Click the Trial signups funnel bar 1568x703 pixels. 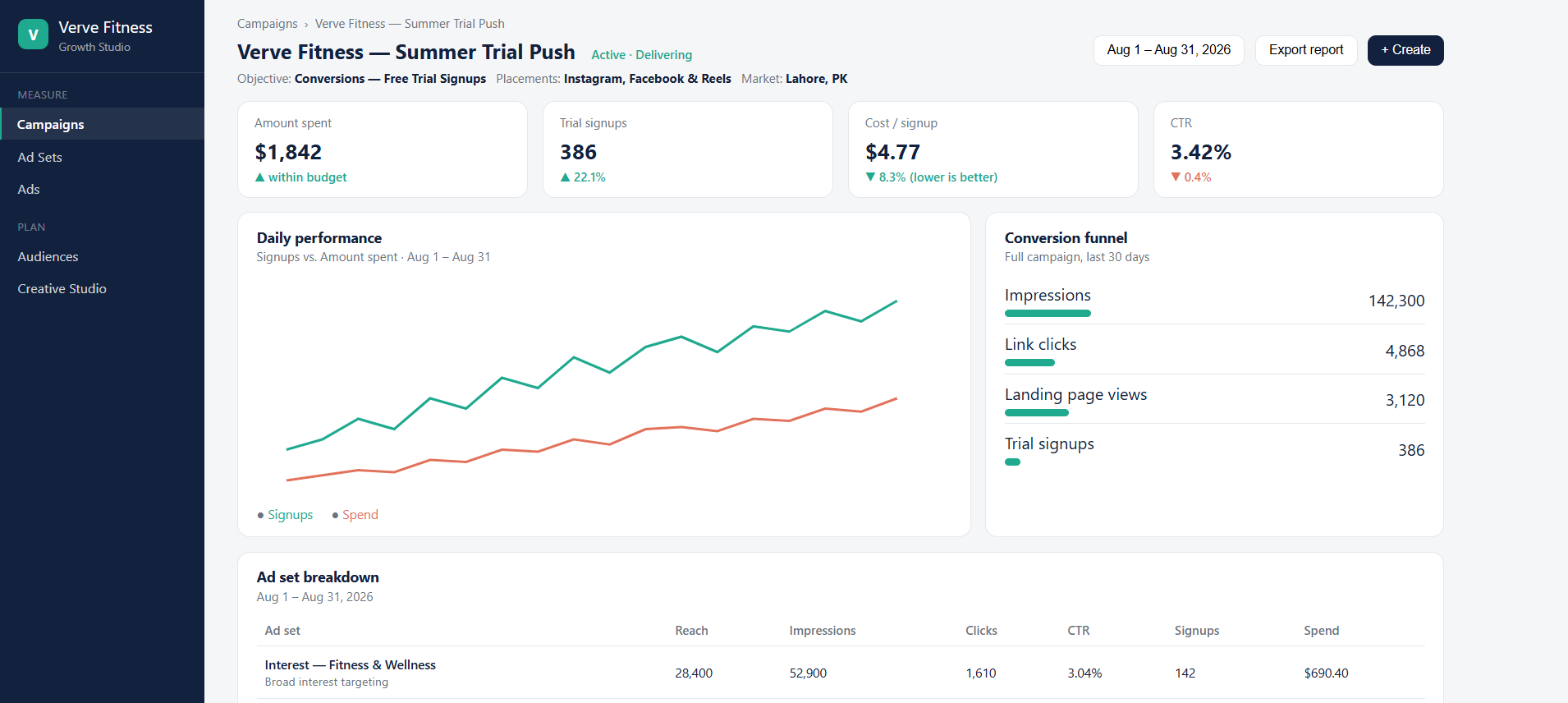(1012, 462)
